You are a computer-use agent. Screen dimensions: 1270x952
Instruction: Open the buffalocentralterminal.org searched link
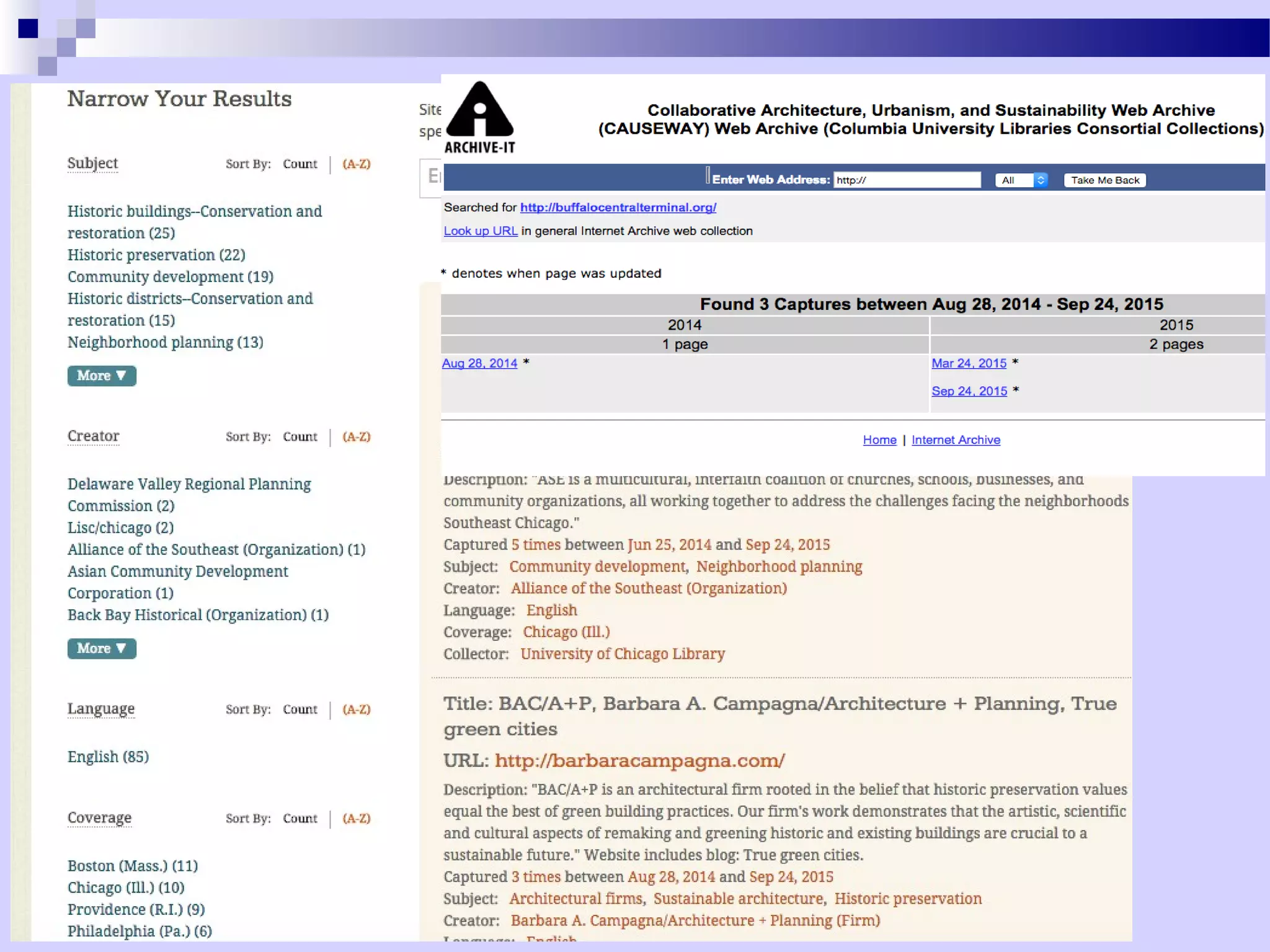(x=618, y=208)
